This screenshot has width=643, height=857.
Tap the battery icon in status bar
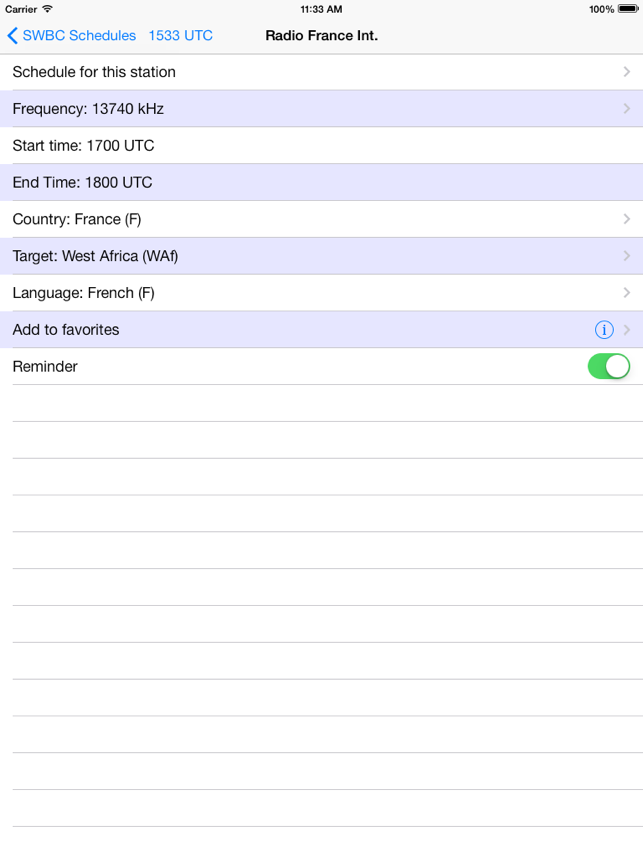tap(628, 9)
